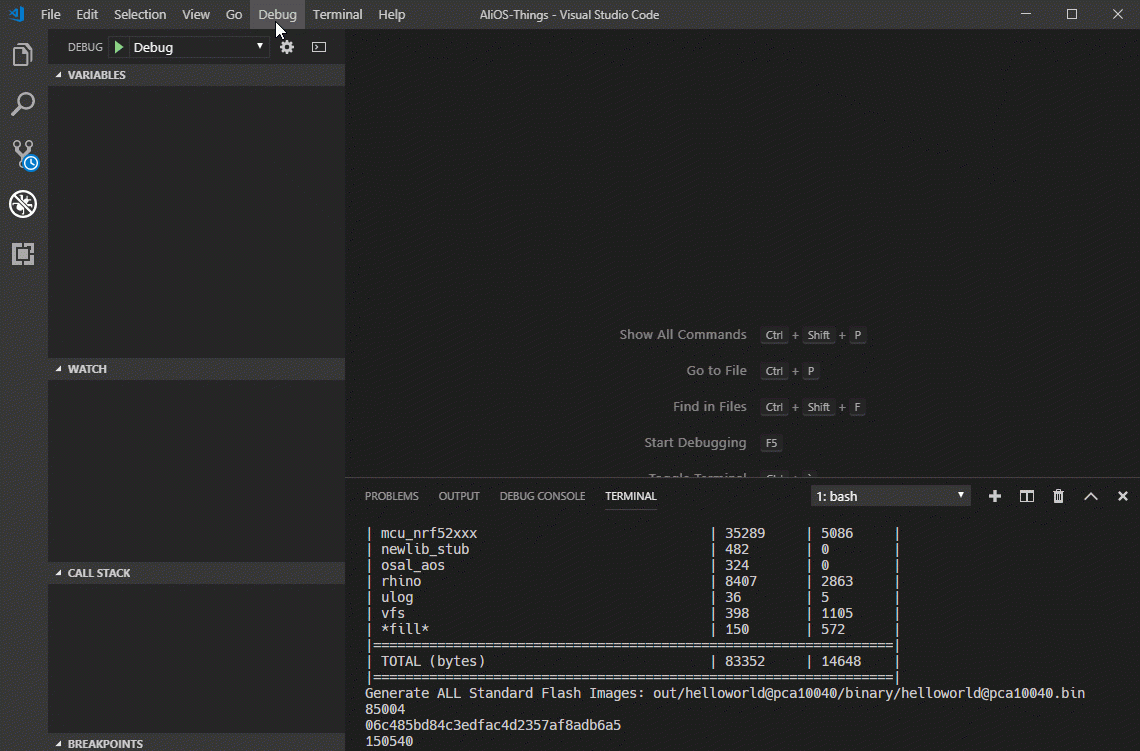
Task: Collapse the BREAKPOINTS section
Action: click(x=196, y=743)
